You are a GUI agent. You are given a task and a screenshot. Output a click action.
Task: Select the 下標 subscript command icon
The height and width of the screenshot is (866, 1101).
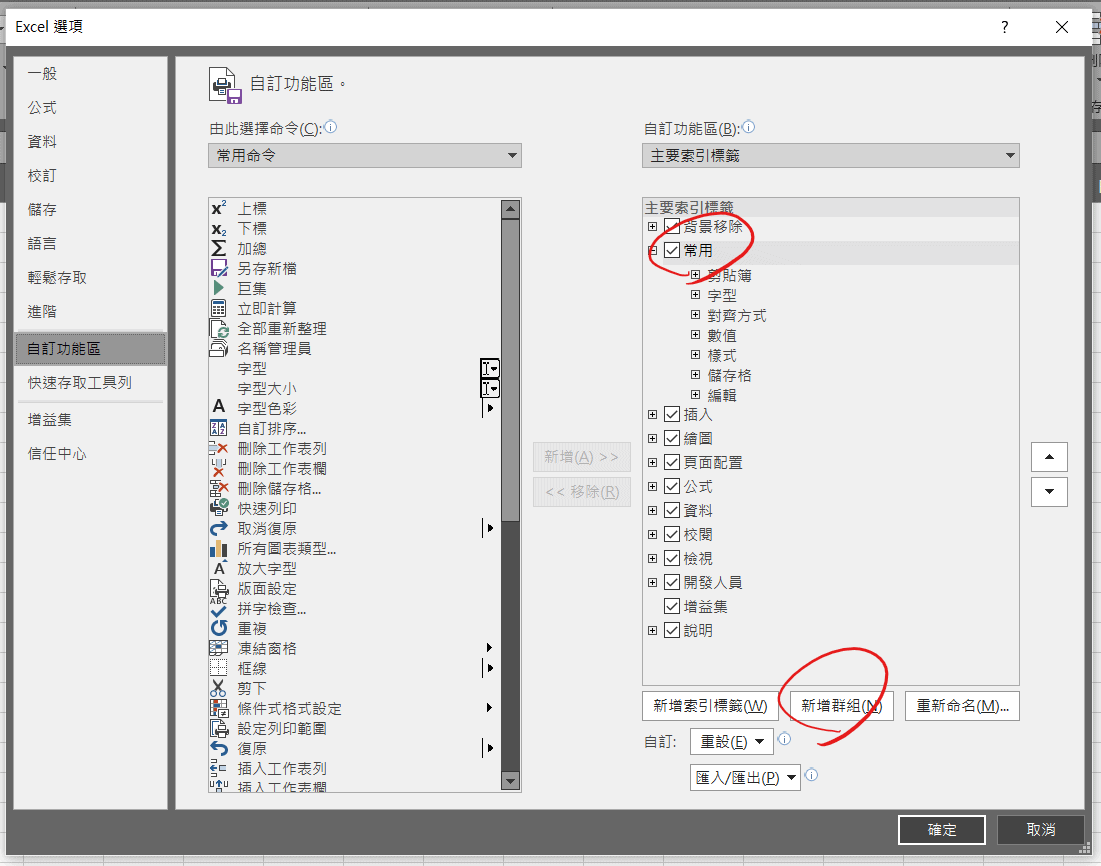[218, 229]
